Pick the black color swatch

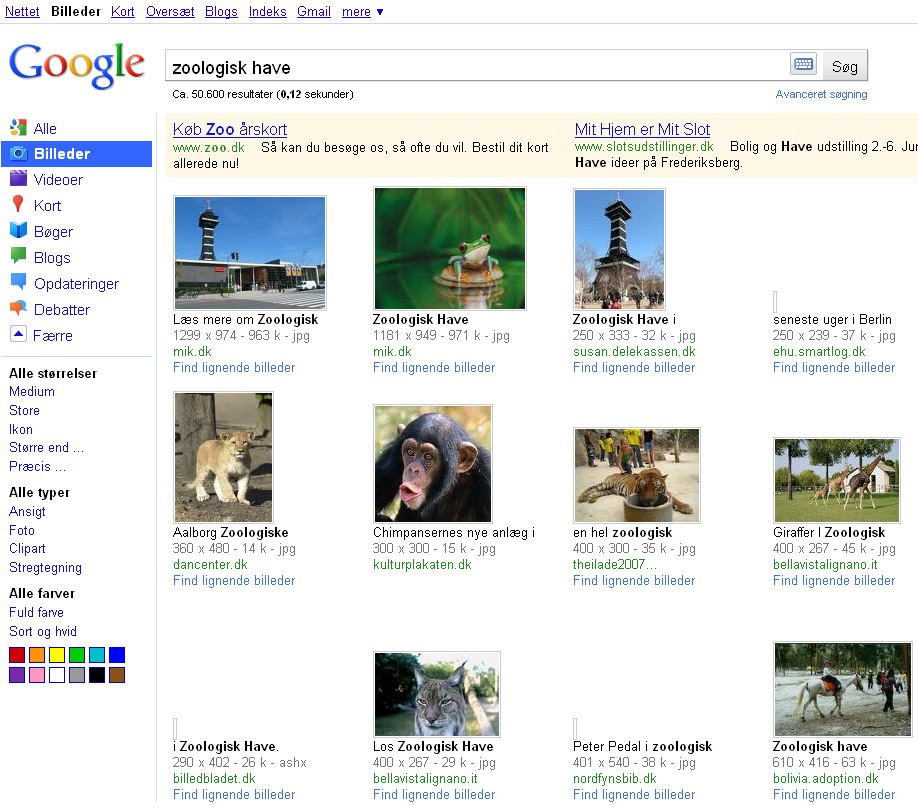point(97,675)
